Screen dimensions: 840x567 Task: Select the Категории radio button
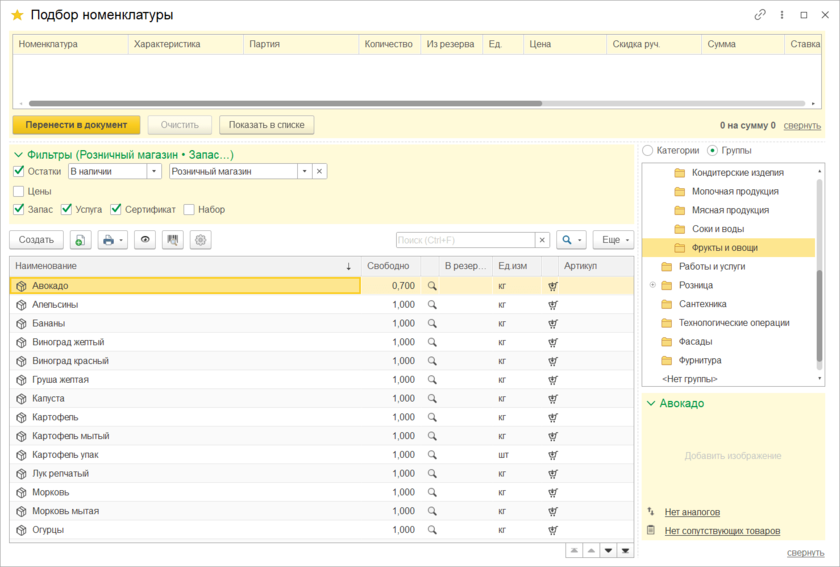tap(648, 151)
